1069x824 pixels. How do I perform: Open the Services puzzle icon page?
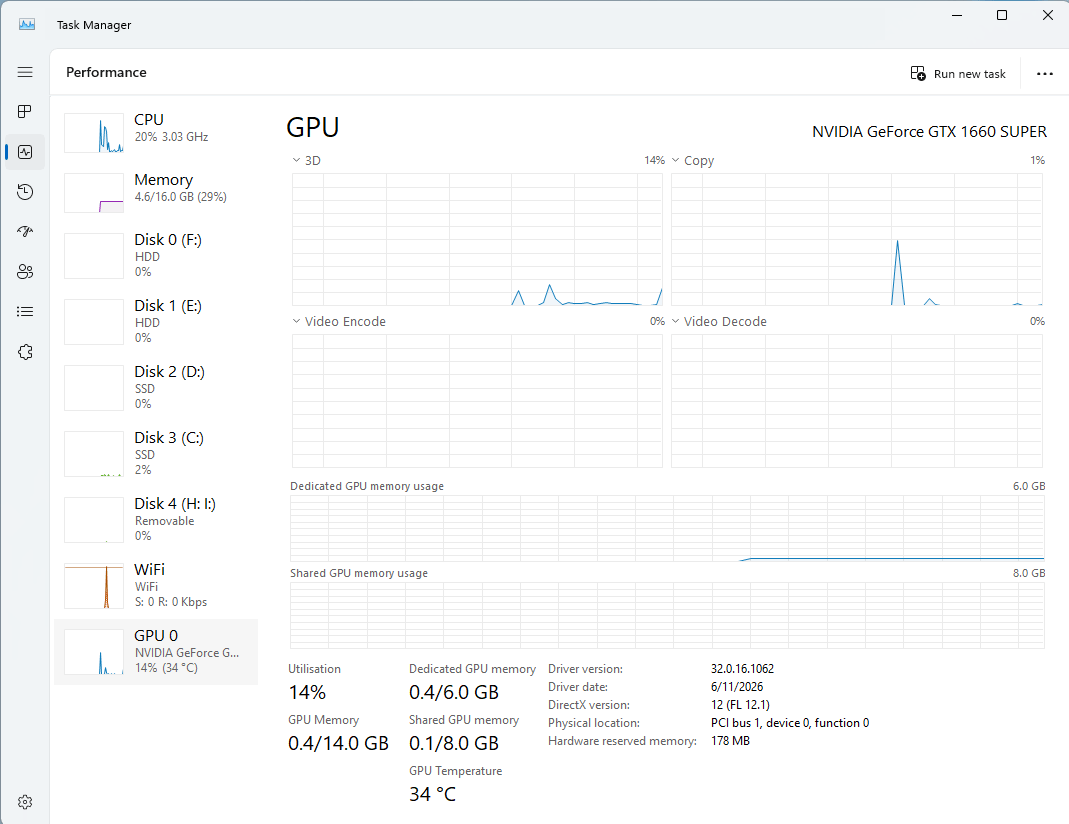[25, 352]
